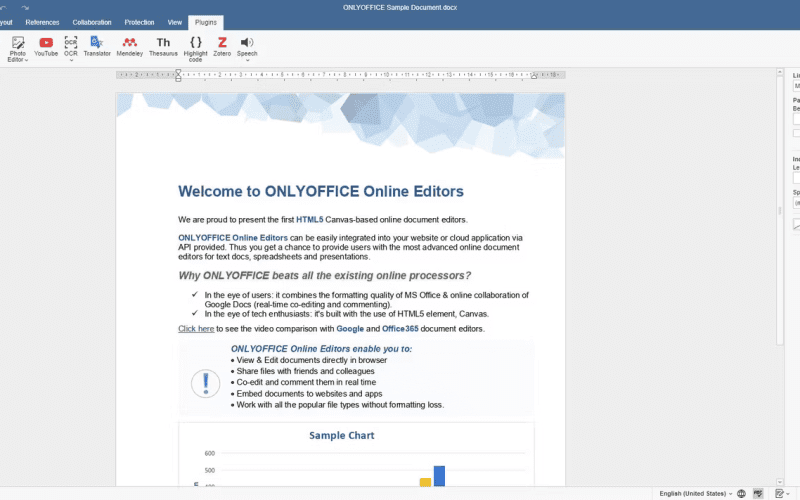
Task: Click the yellow bar in the chart
Action: pos(425,482)
